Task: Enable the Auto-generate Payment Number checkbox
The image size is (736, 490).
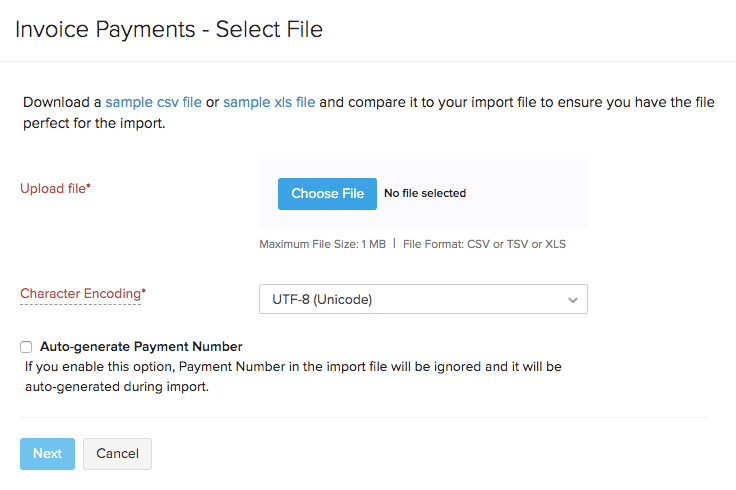Action: pyautogui.click(x=26, y=347)
